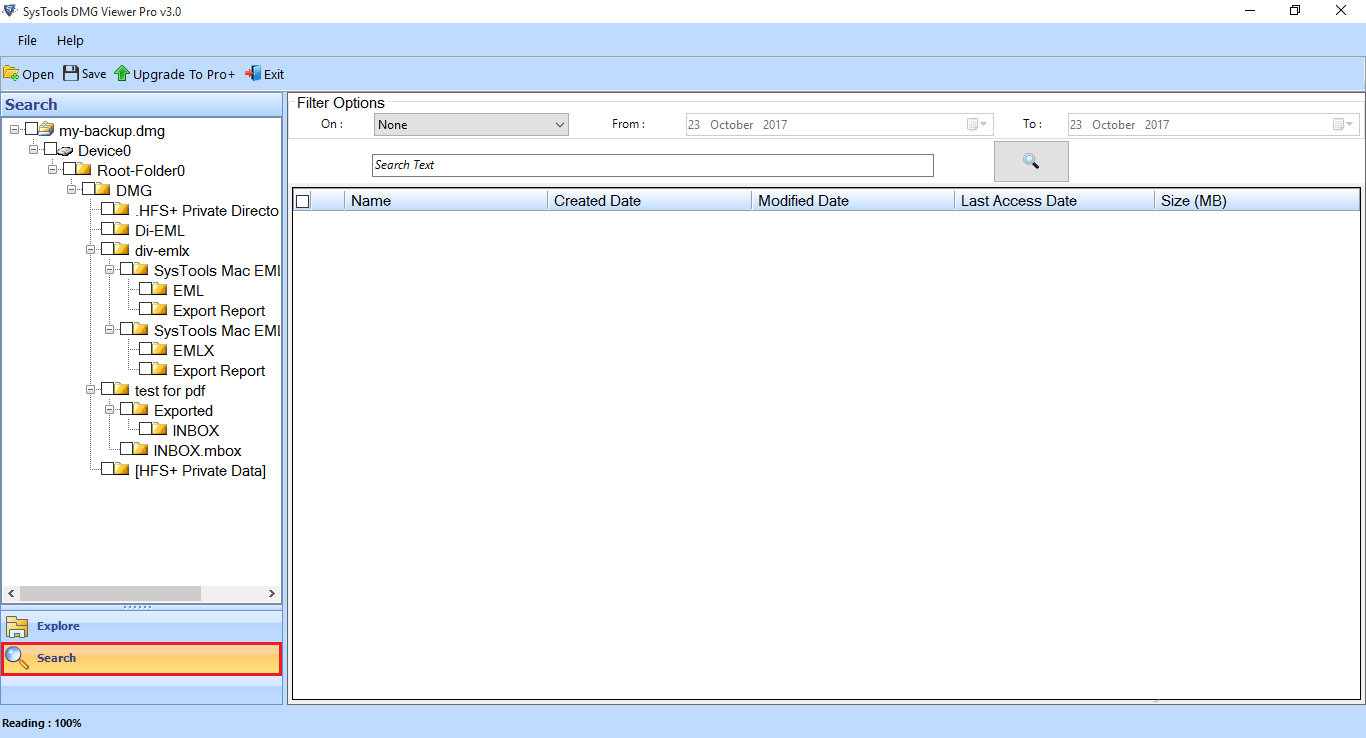
Task: Run the search with the magnifier button
Action: (x=1031, y=161)
